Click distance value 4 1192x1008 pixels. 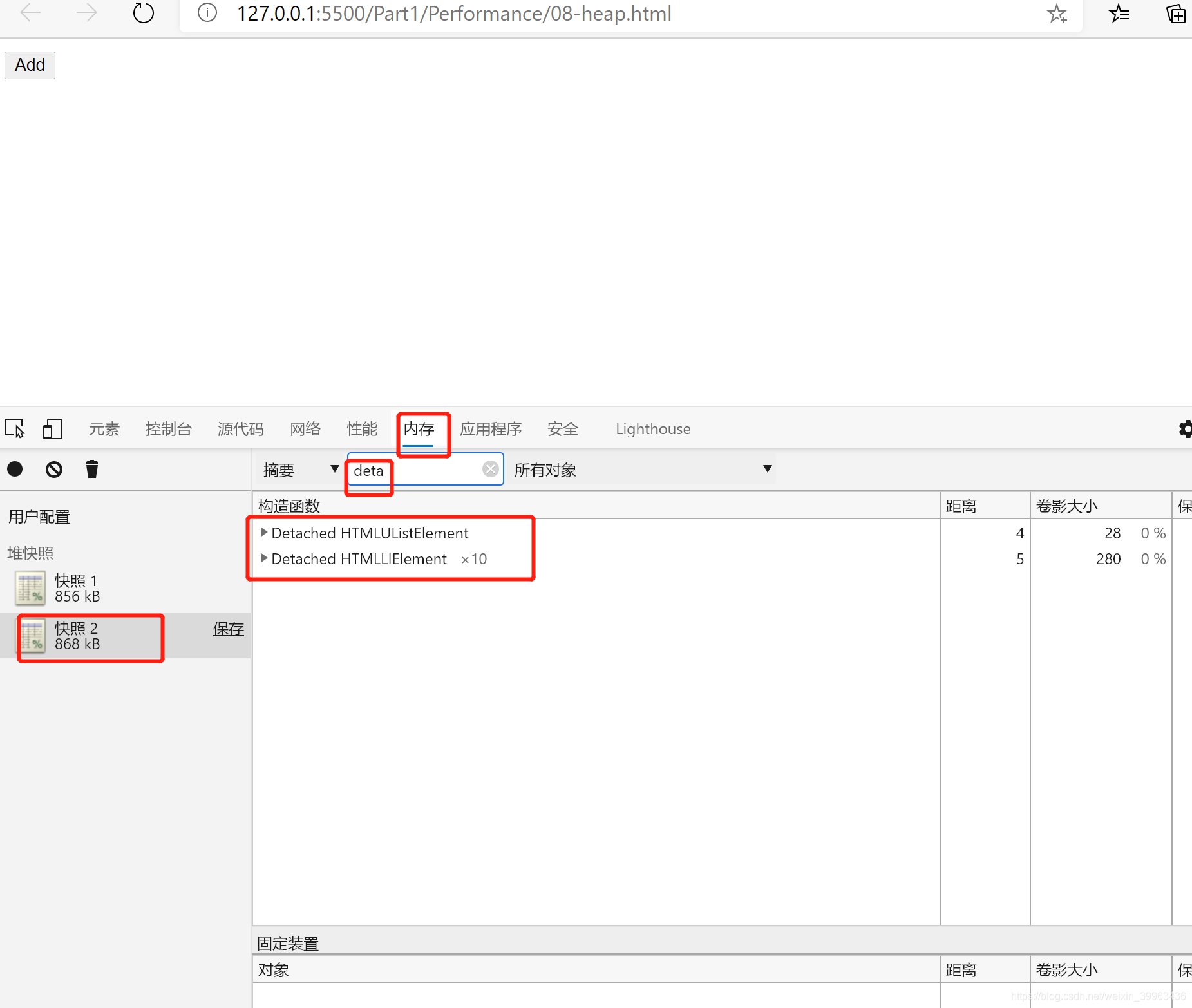click(x=1020, y=533)
